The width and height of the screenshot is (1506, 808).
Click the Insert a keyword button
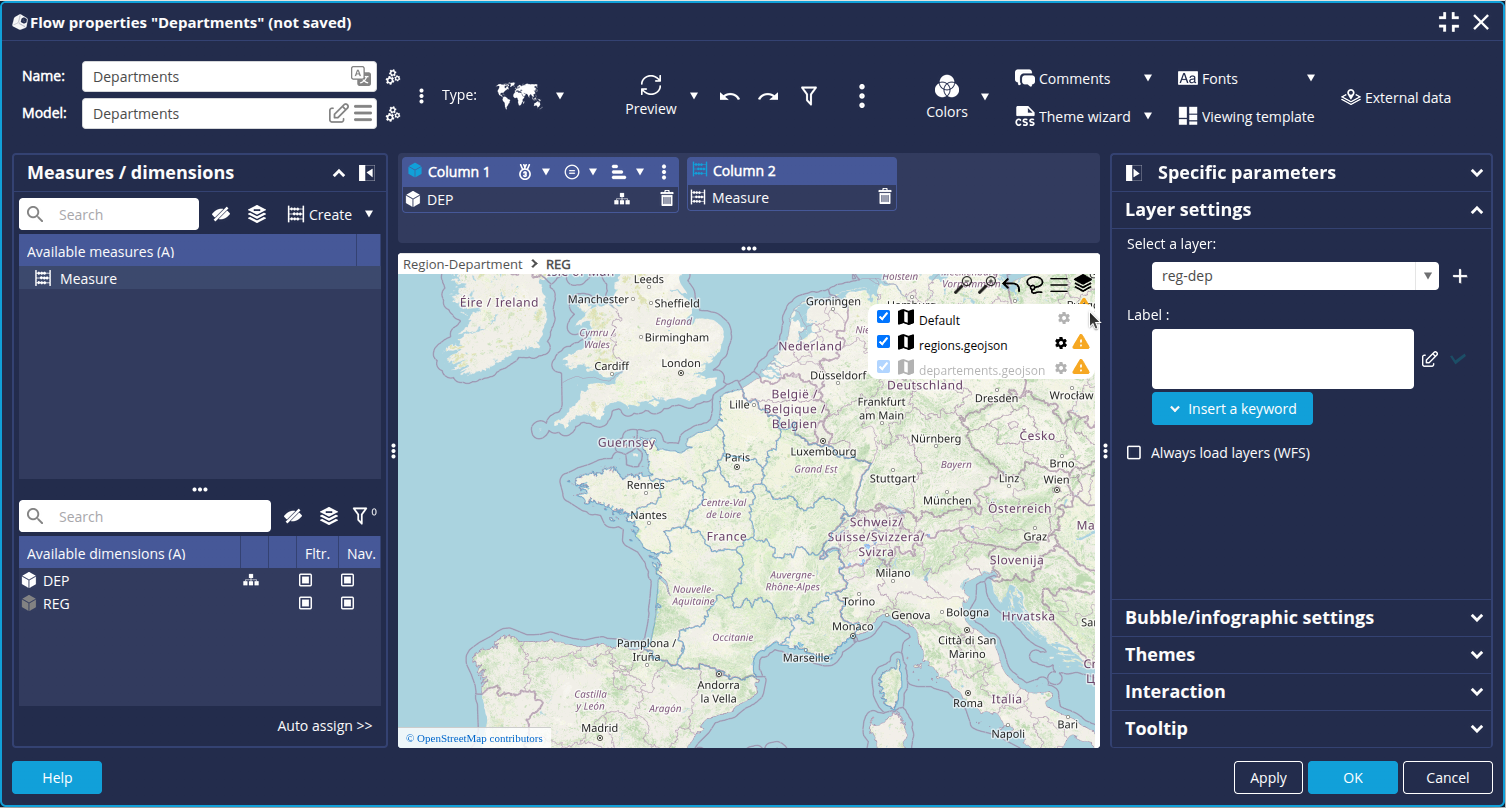(x=1232, y=409)
